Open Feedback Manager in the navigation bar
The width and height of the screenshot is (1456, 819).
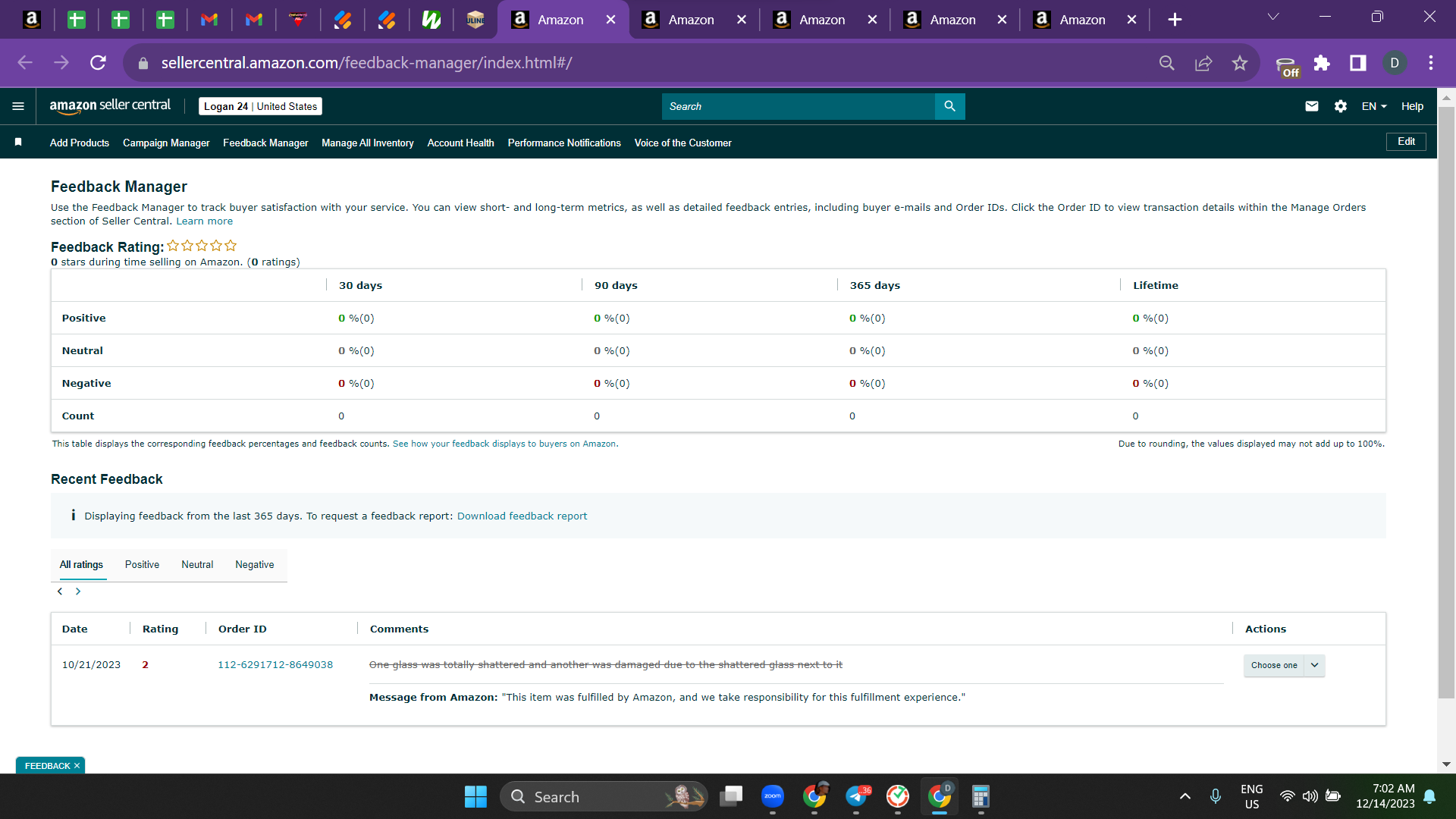tap(265, 143)
